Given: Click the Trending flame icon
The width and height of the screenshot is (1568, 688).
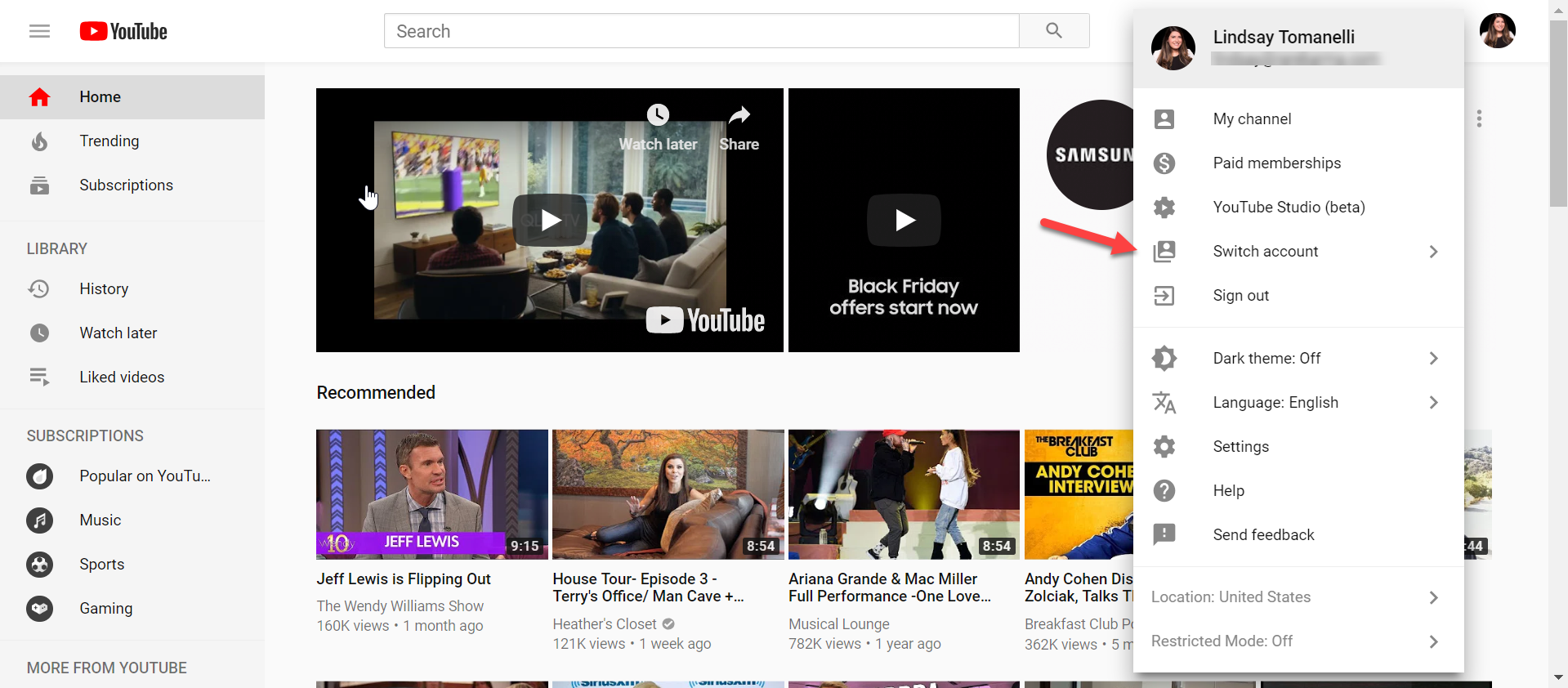Looking at the screenshot, I should coord(39,141).
